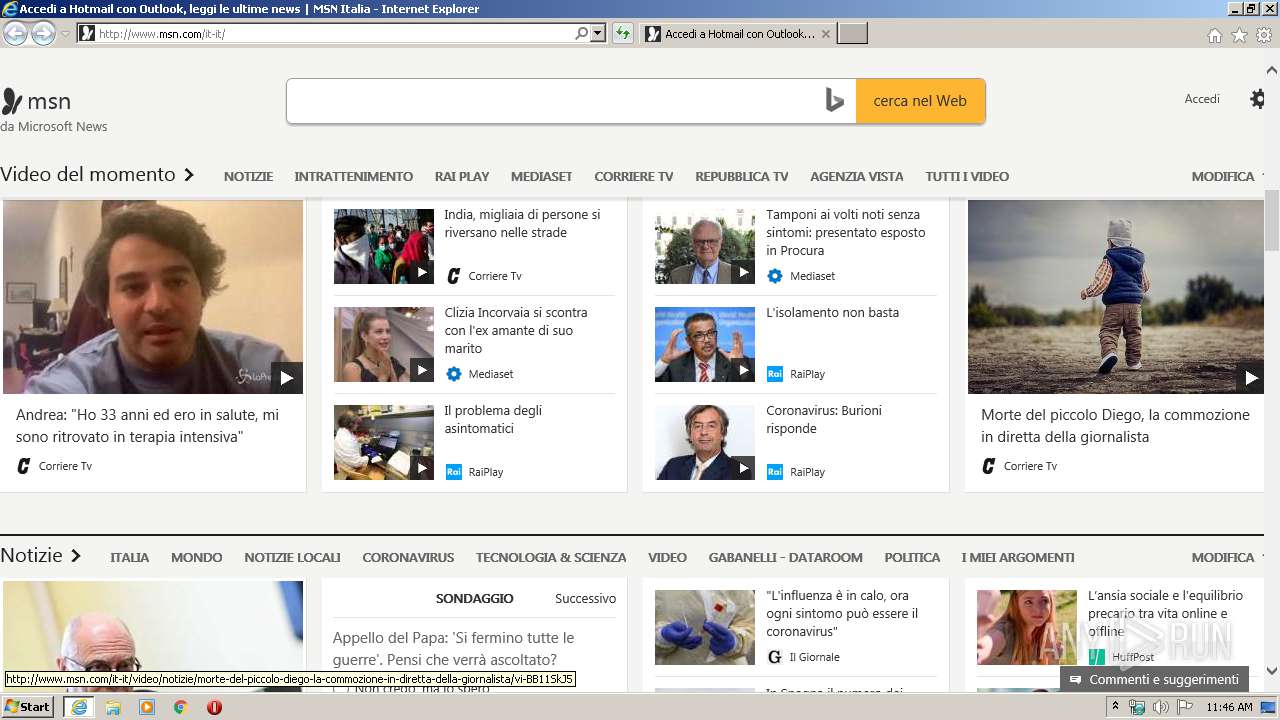Open a new blank tab
The height and width of the screenshot is (720, 1280).
852,34
